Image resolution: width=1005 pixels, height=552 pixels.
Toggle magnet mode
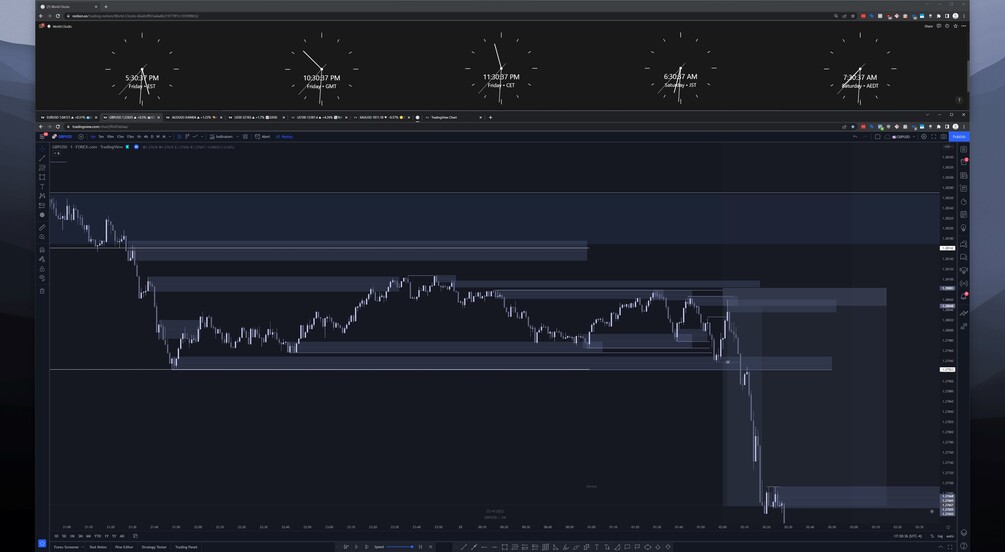click(x=42, y=249)
